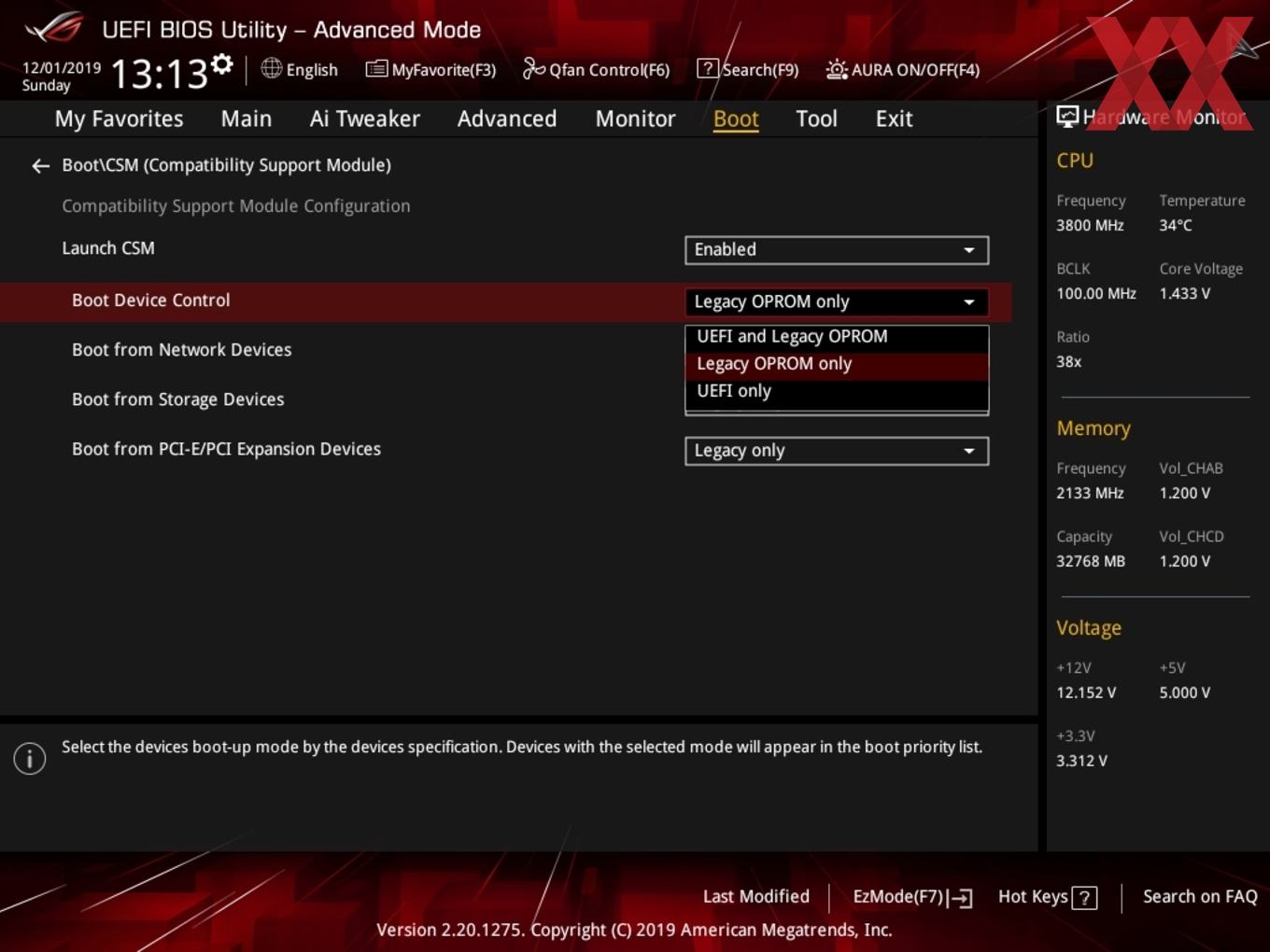This screenshot has height=952, width=1270.
Task: Click the globe language icon
Action: click(x=272, y=68)
